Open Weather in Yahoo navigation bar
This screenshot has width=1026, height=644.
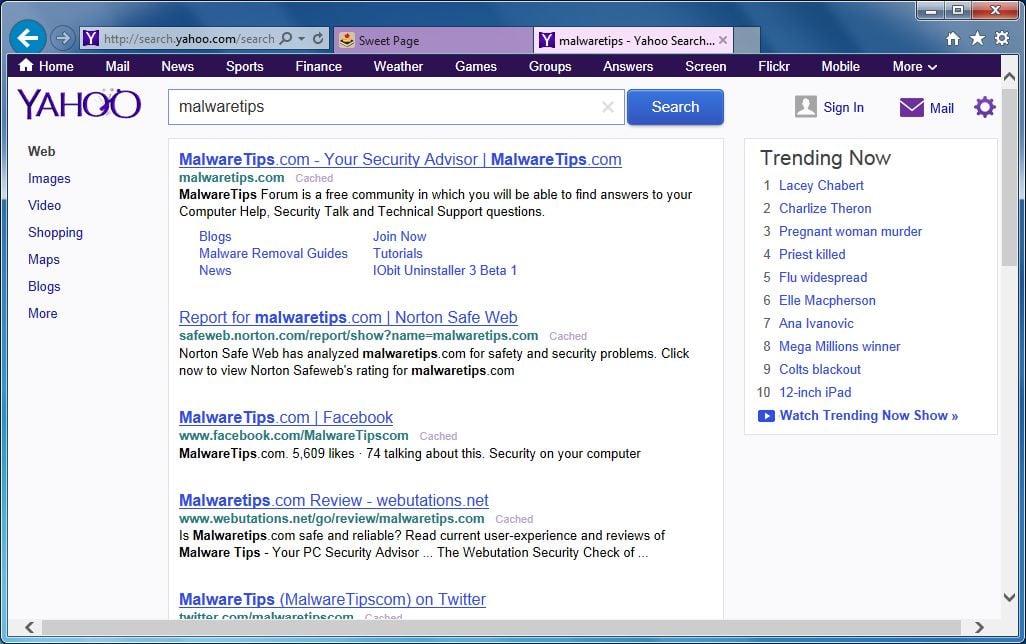(398, 66)
